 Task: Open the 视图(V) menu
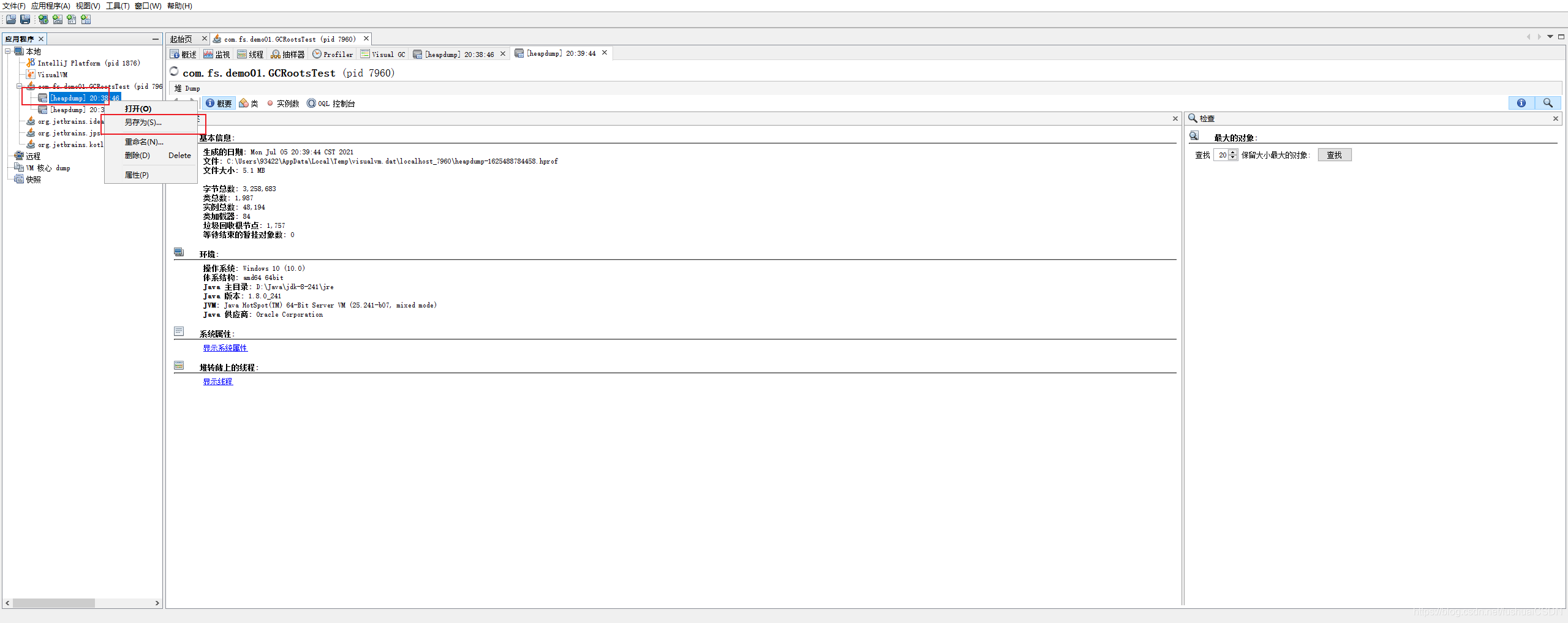88,6
